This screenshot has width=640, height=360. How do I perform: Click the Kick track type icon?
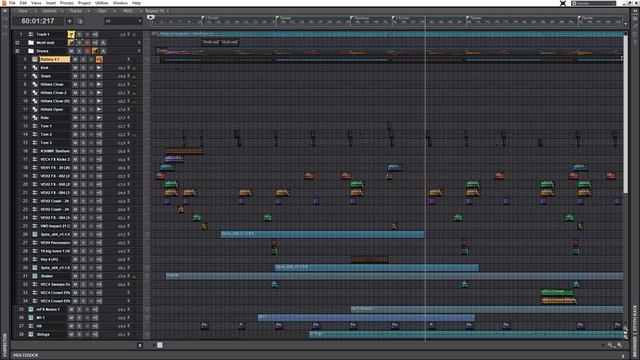[x=35, y=68]
